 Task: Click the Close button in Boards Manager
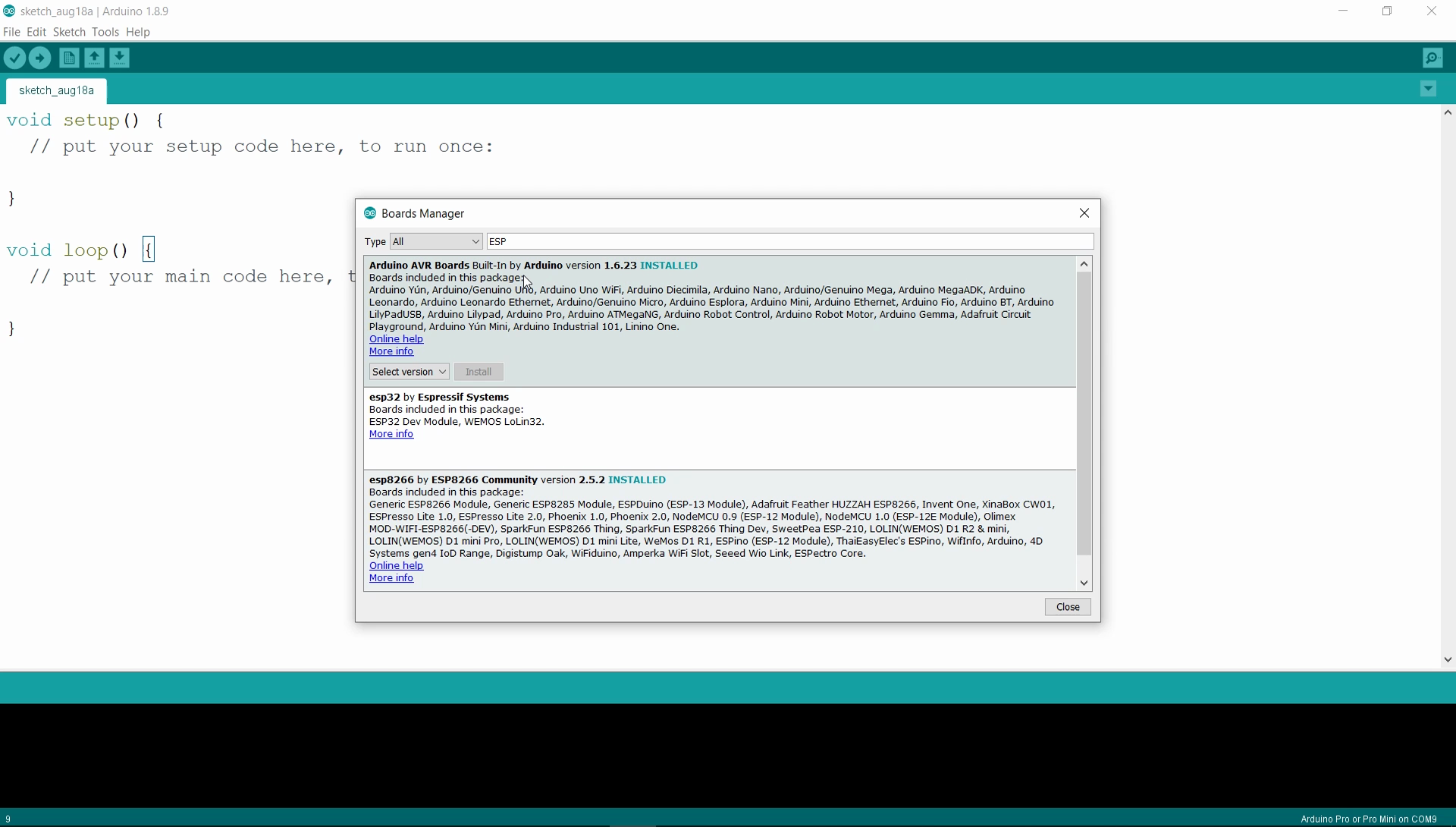pyautogui.click(x=1068, y=607)
